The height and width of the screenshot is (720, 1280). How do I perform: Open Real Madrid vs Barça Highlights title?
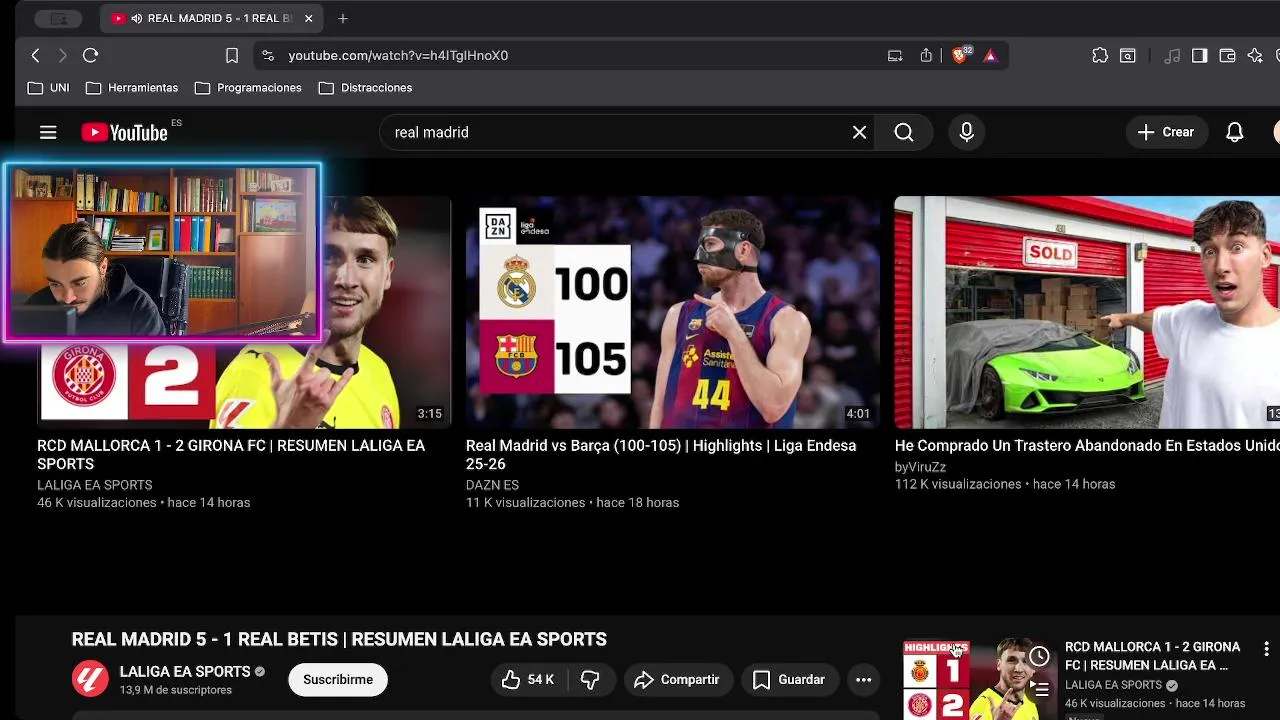661,454
